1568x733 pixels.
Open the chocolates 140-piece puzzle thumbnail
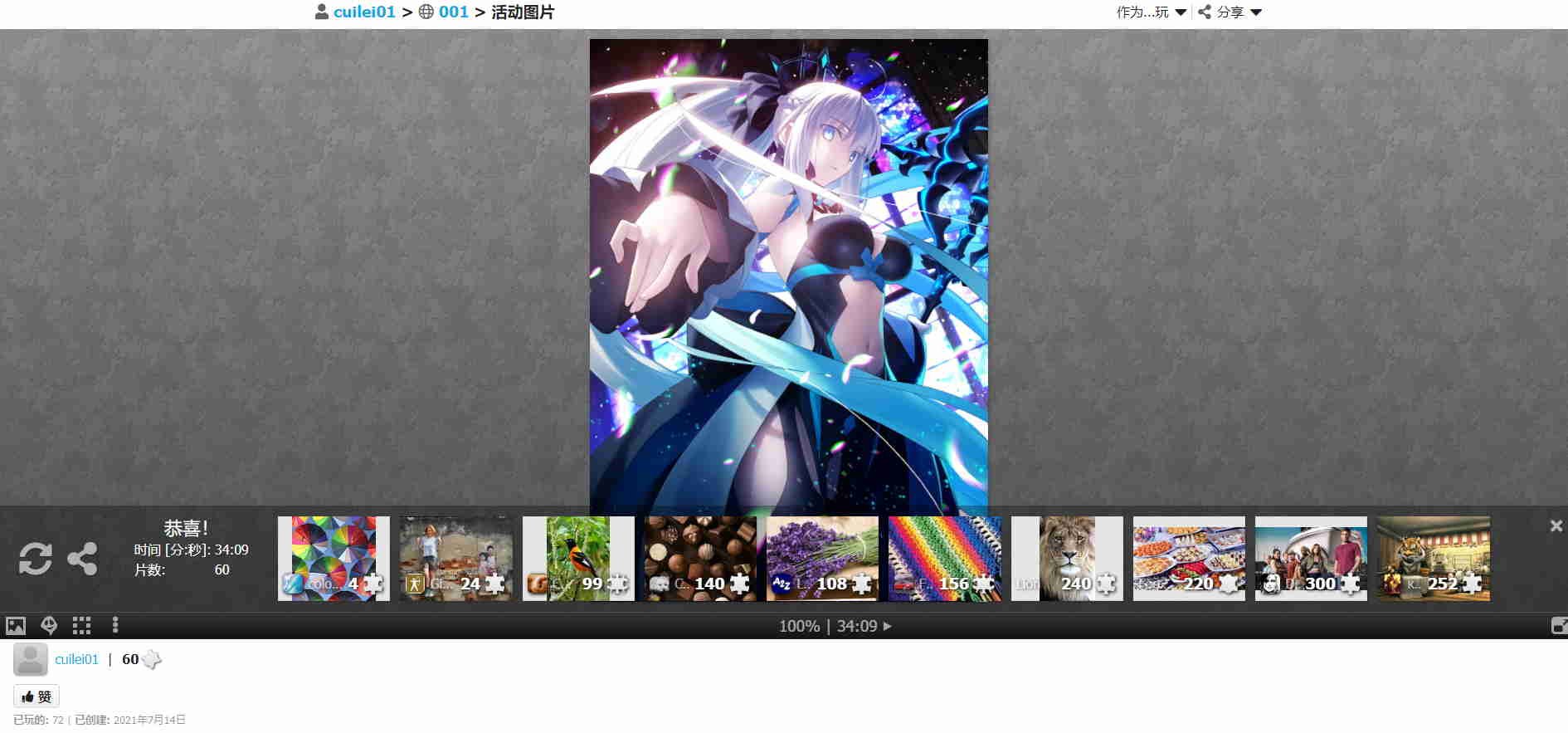click(700, 559)
